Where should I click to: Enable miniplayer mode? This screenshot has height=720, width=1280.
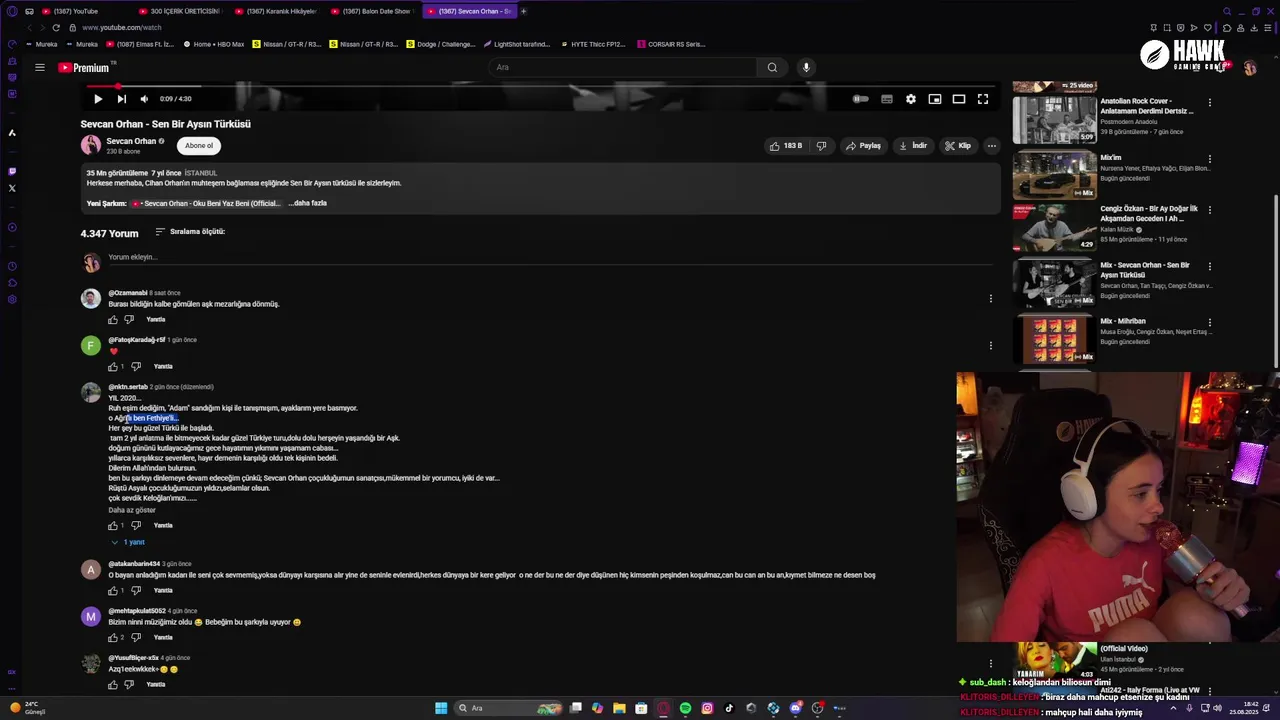[934, 99]
